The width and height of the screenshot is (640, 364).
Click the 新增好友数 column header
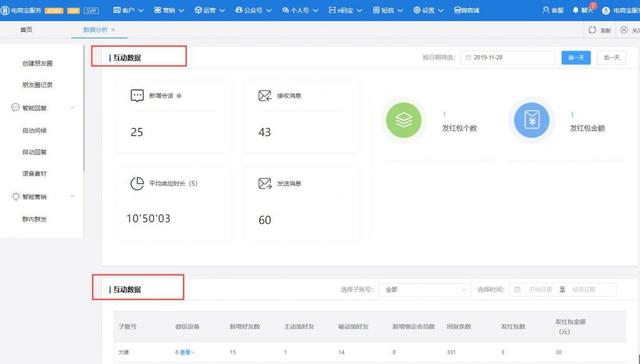click(x=244, y=326)
